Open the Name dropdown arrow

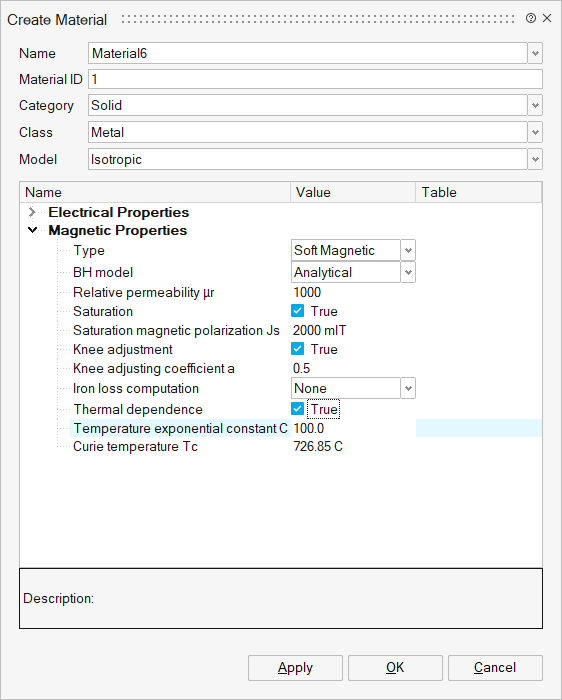(535, 54)
